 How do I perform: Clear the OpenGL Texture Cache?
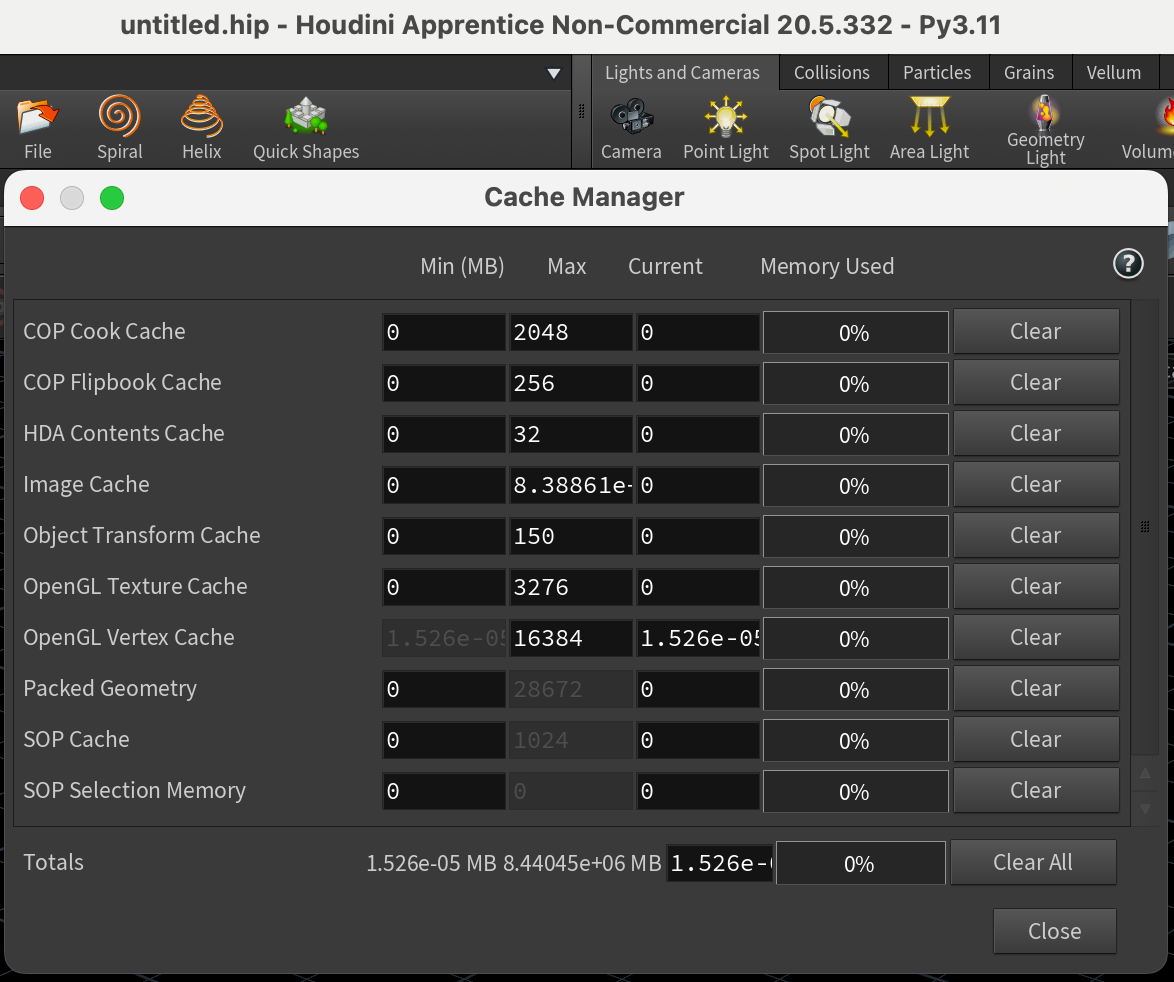1035,586
